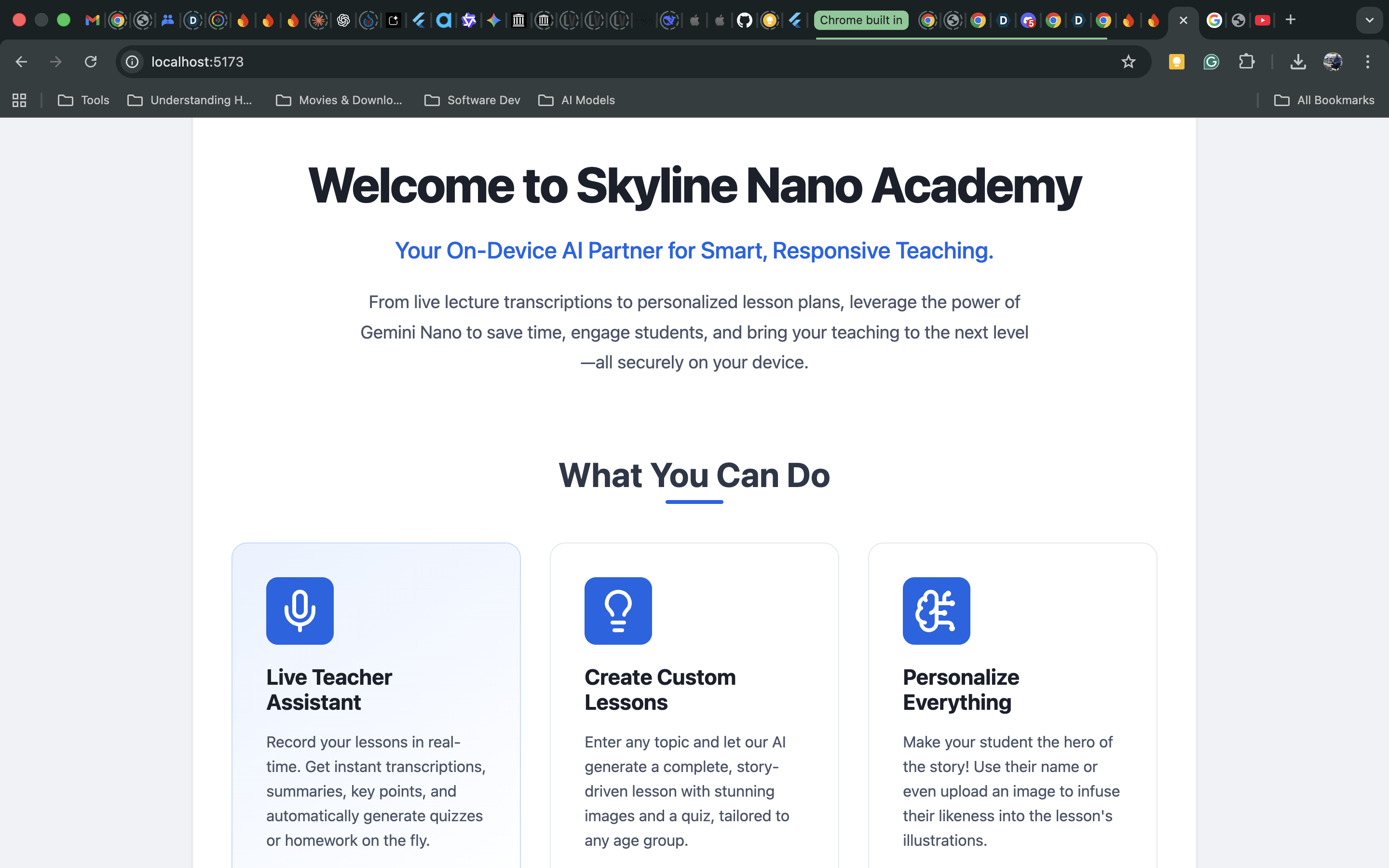
Task: Open the Chrome apps grid shortcut
Action: (x=19, y=100)
